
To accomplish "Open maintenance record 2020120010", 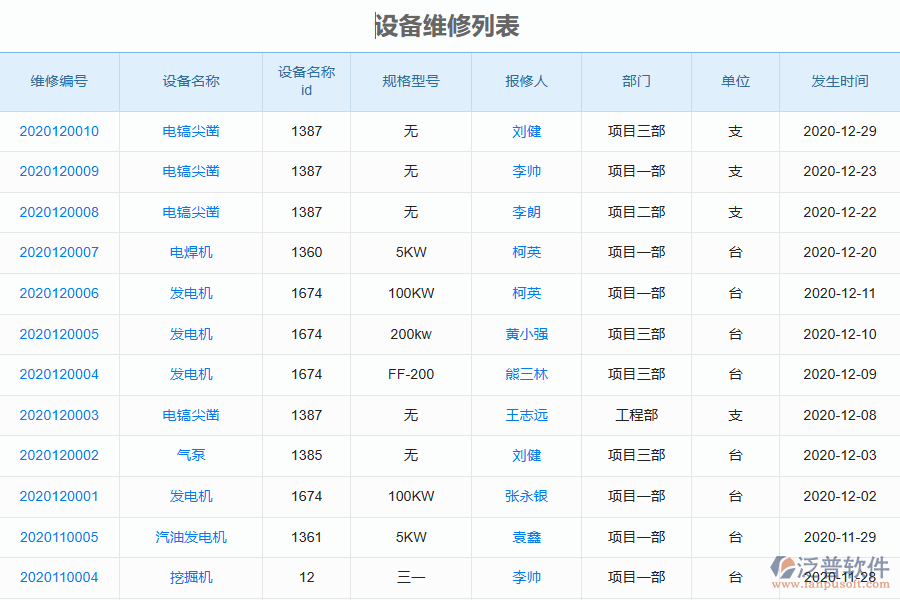I will (58, 131).
